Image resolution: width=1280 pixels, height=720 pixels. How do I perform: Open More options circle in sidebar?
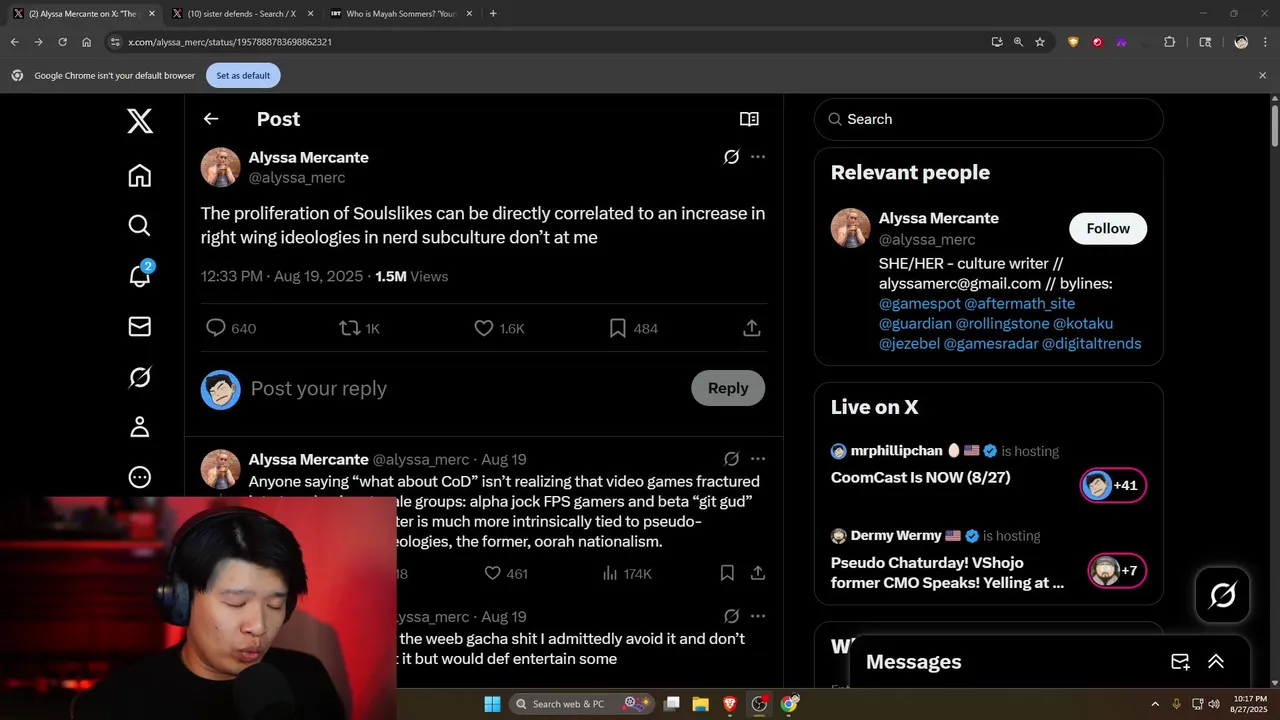point(140,477)
